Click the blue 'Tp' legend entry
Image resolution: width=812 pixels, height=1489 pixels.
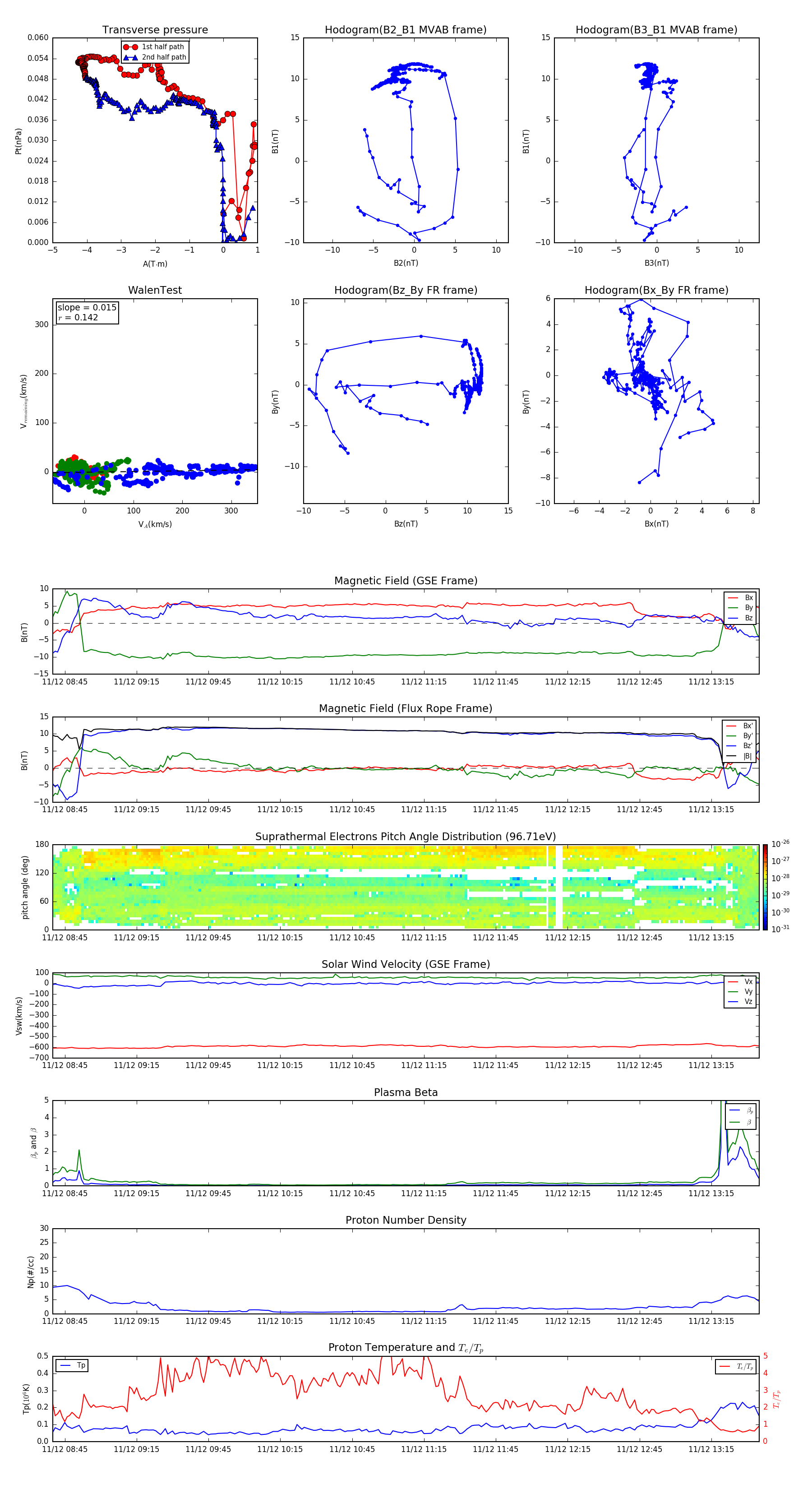coord(73,1366)
